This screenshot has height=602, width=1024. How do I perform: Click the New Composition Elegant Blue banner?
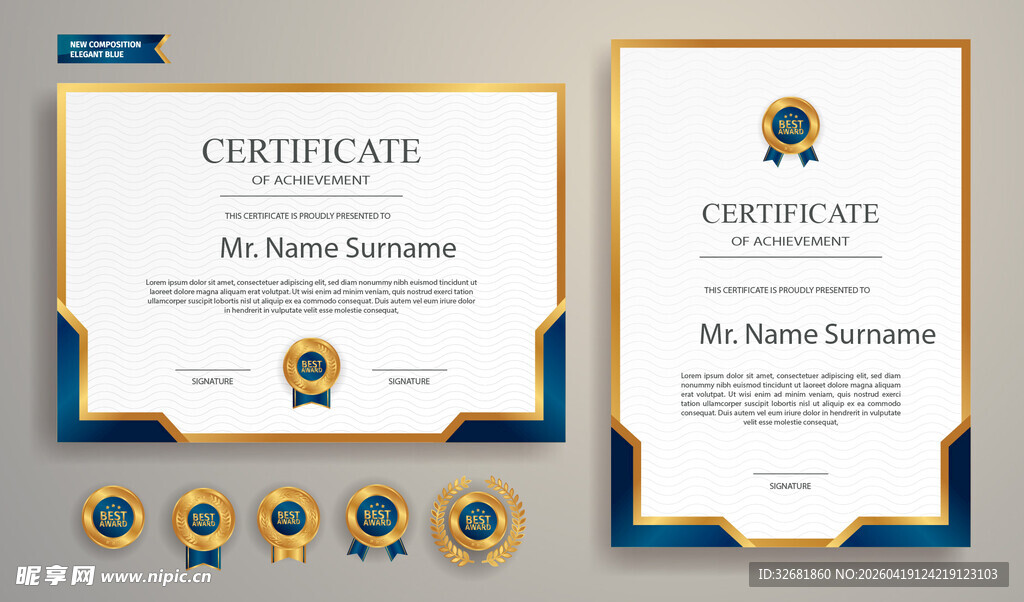112,49
